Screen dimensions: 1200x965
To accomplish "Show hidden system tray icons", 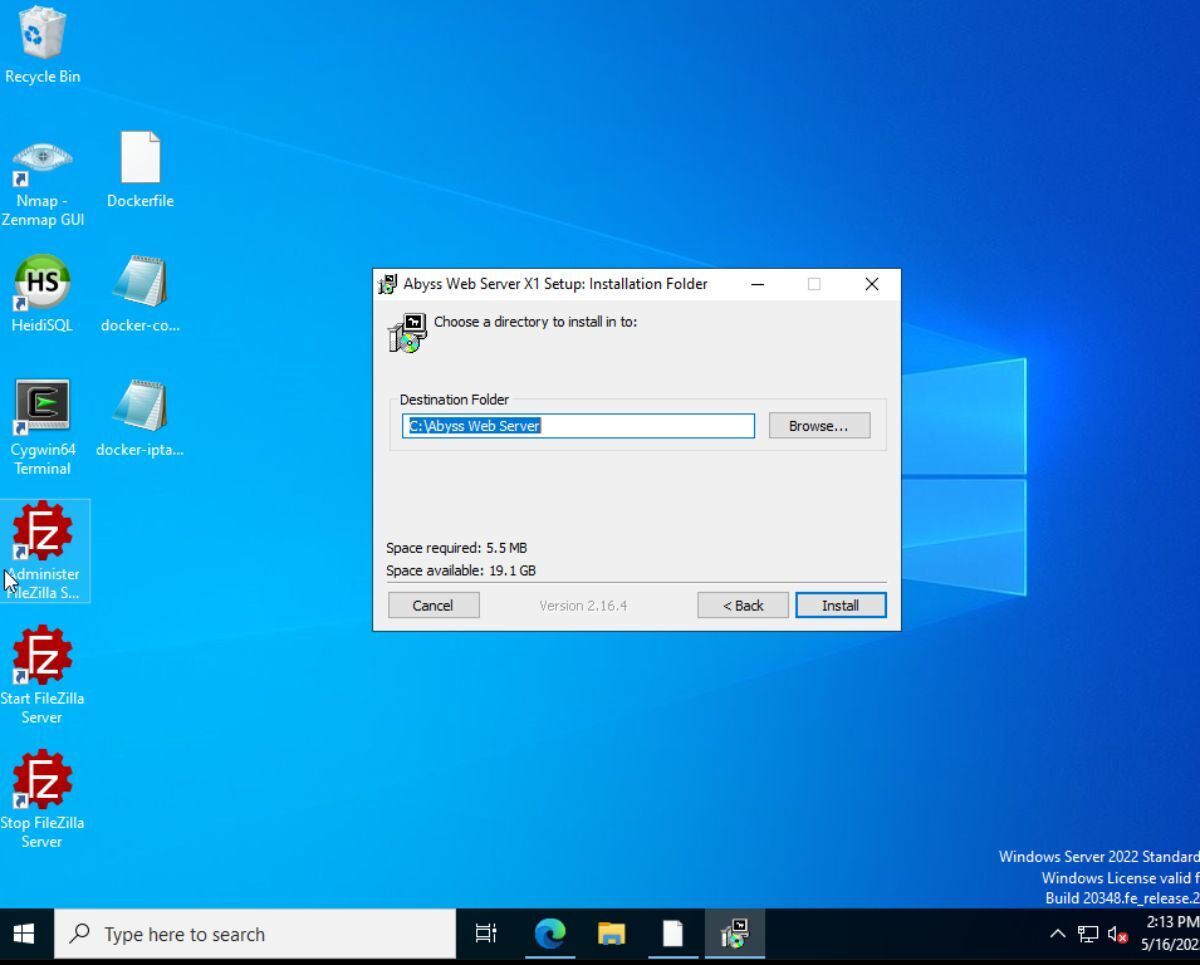I will [x=1057, y=935].
